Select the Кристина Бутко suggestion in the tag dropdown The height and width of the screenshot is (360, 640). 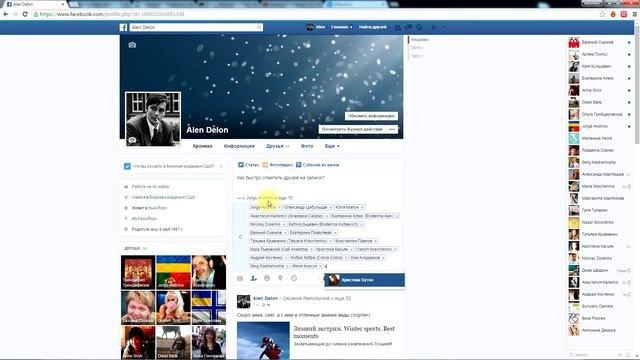tap(364, 280)
